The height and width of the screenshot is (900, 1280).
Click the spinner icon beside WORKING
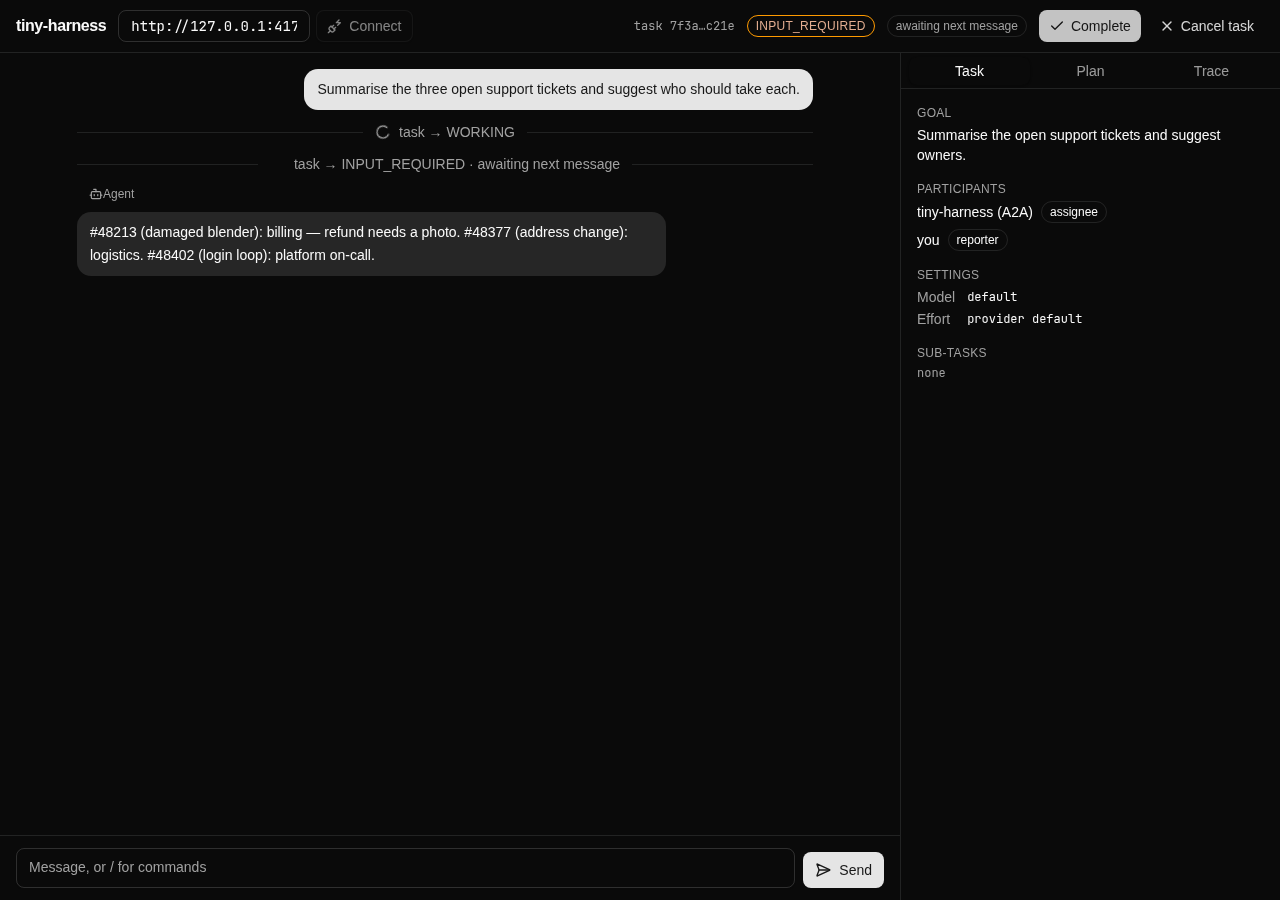pyautogui.click(x=383, y=132)
